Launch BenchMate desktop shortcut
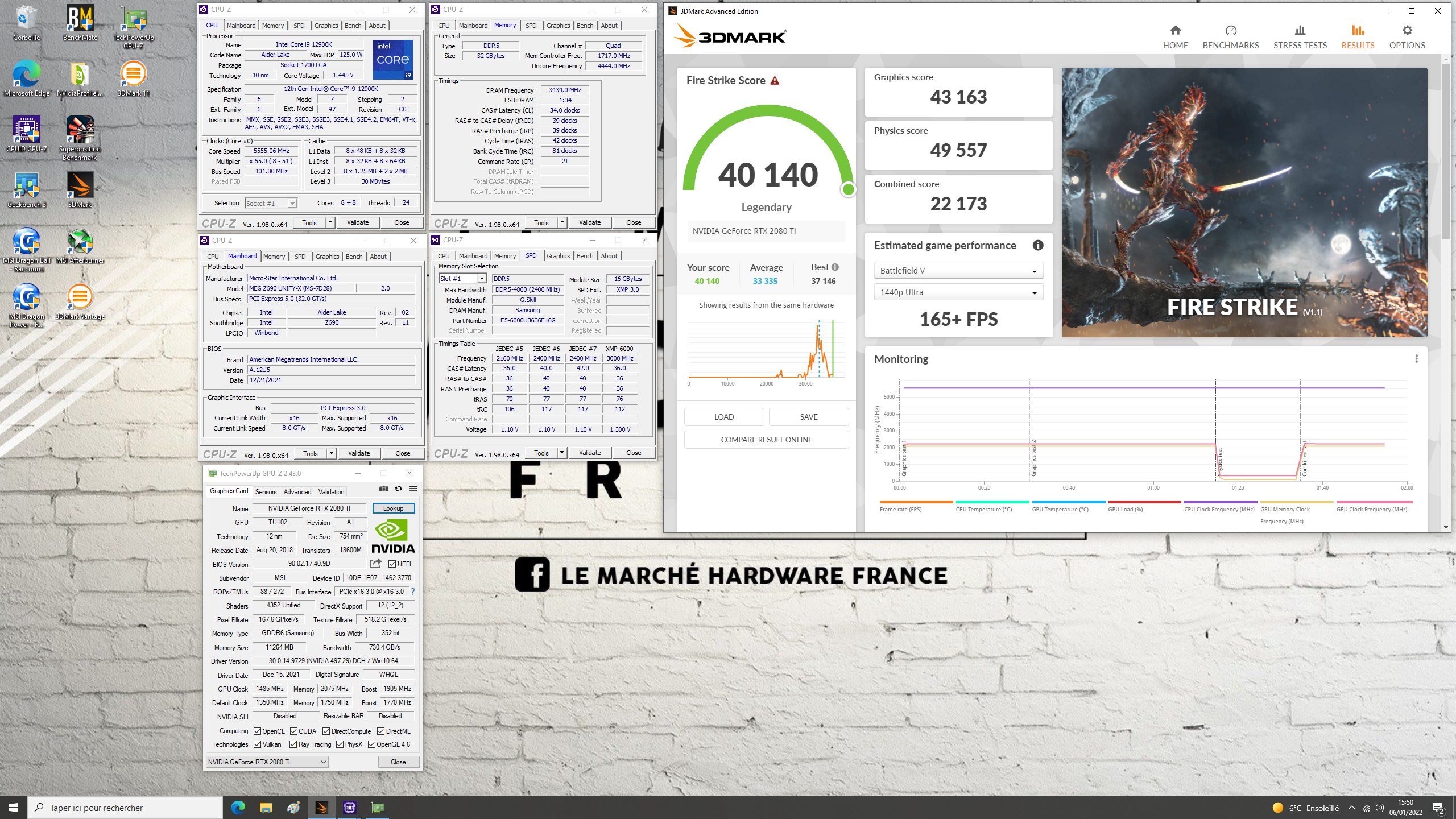Viewport: 1456px width, 819px height. click(x=80, y=23)
